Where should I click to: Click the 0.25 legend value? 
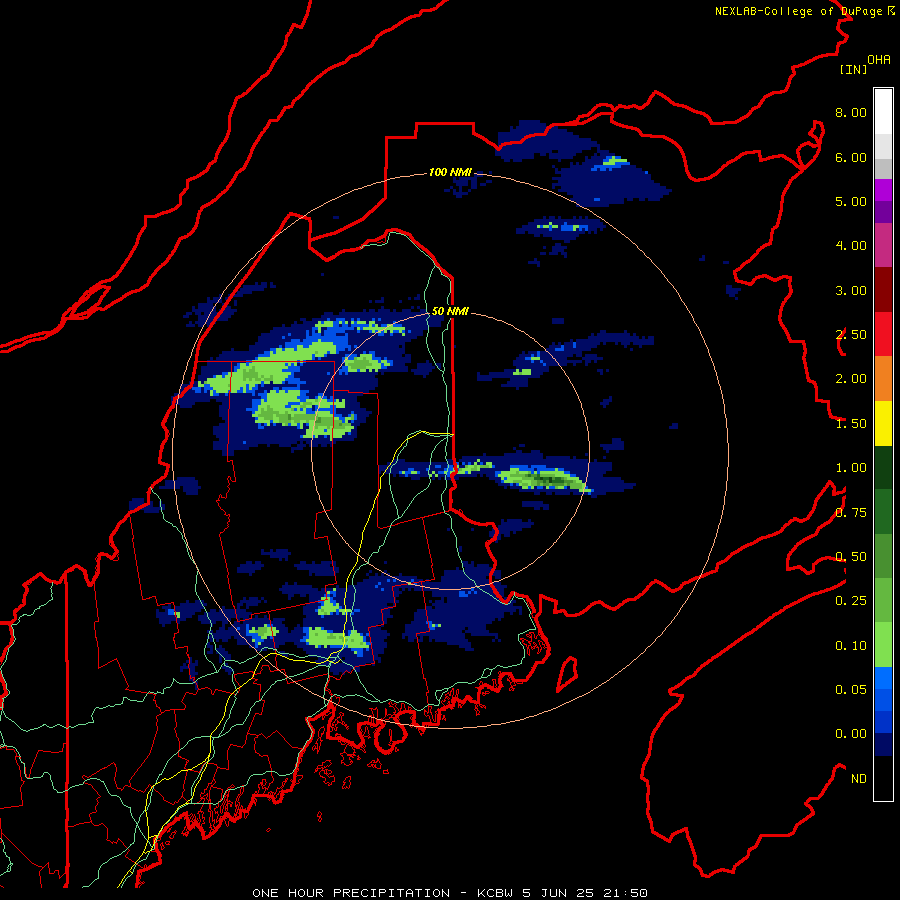pyautogui.click(x=851, y=601)
